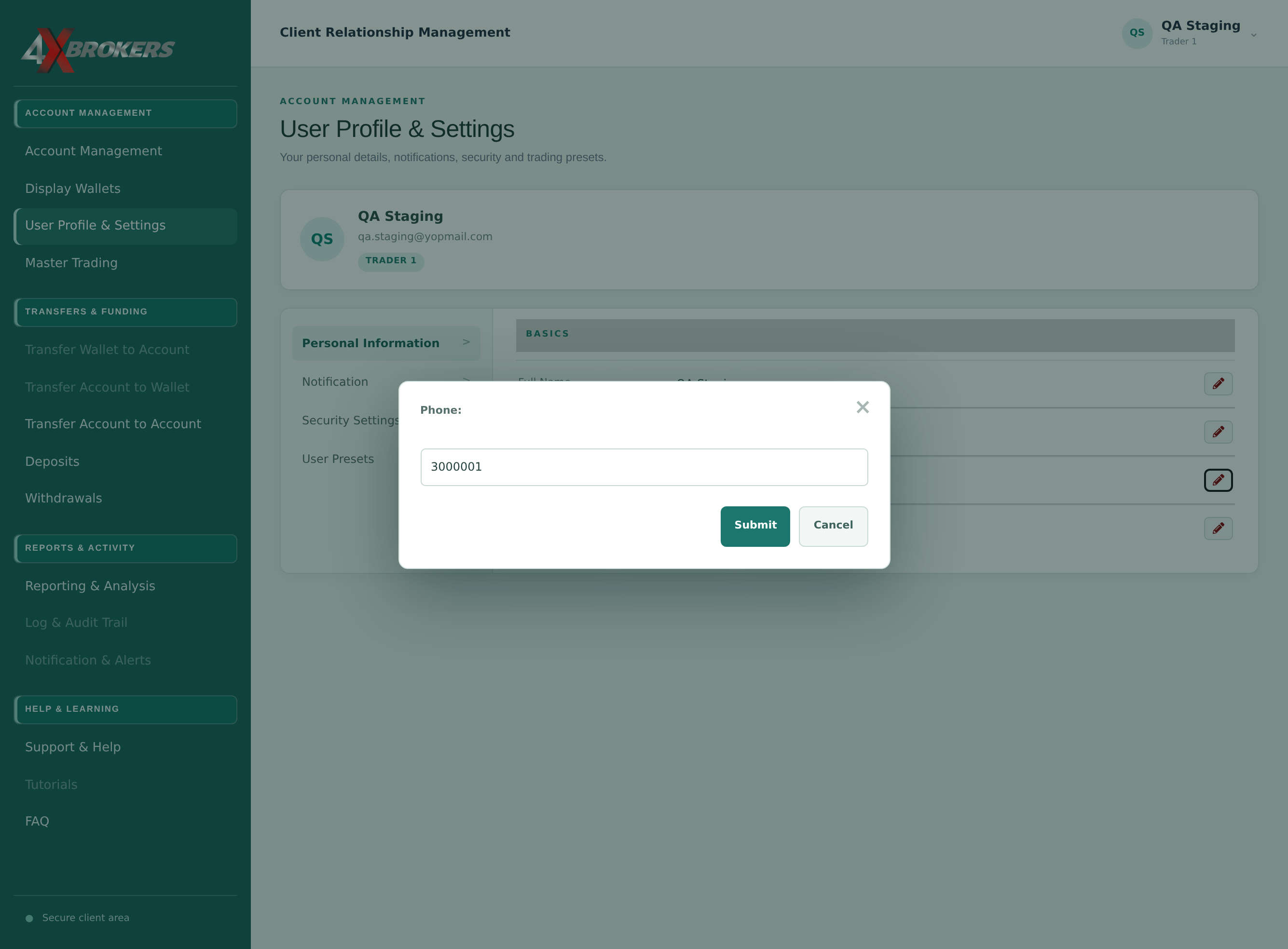The image size is (1288, 949).
Task: Click the Personal Information chevron arrow
Action: pos(466,342)
